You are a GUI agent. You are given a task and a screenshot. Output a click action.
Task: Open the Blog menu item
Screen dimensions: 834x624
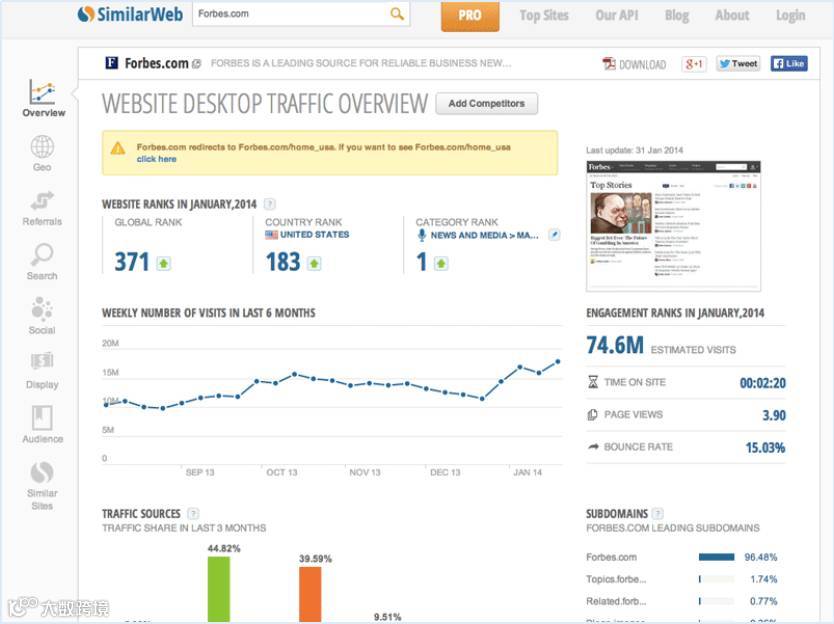click(x=677, y=15)
